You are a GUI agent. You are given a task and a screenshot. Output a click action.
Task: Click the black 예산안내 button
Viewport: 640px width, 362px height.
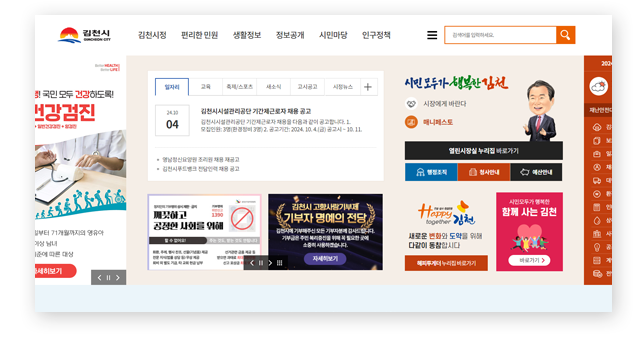click(x=536, y=172)
